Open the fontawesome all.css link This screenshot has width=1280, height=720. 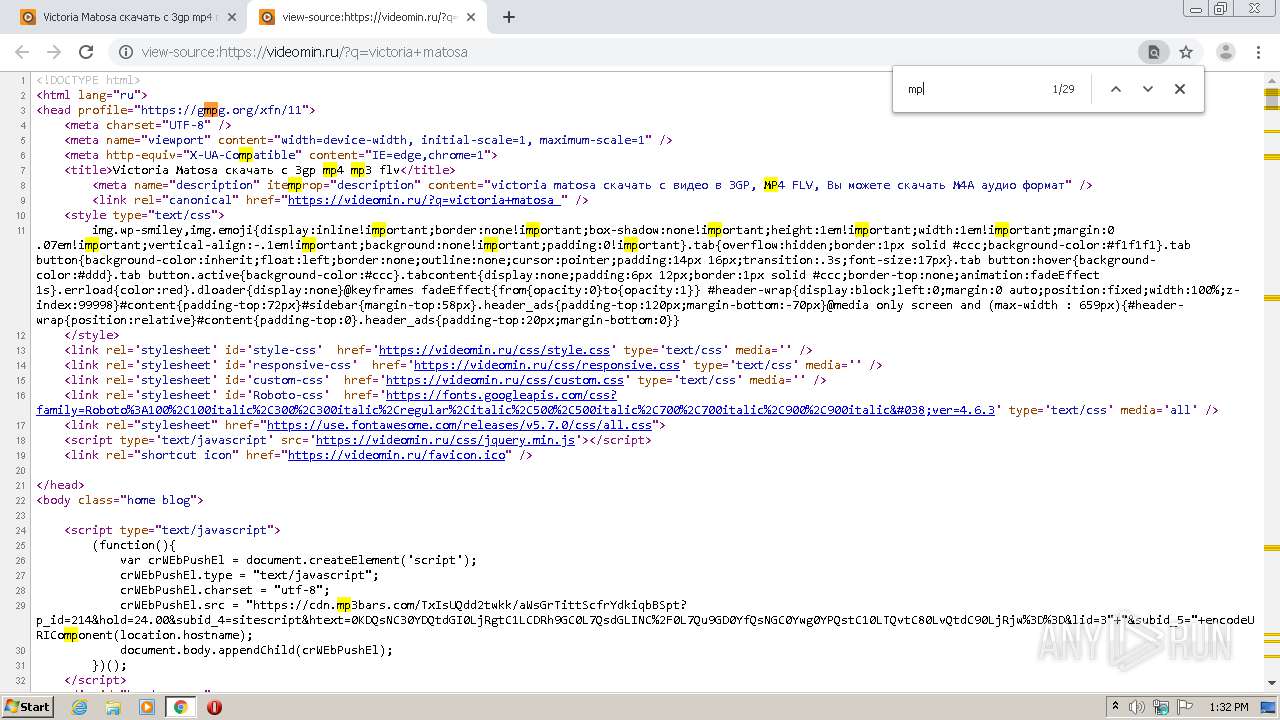pyautogui.click(x=459, y=425)
